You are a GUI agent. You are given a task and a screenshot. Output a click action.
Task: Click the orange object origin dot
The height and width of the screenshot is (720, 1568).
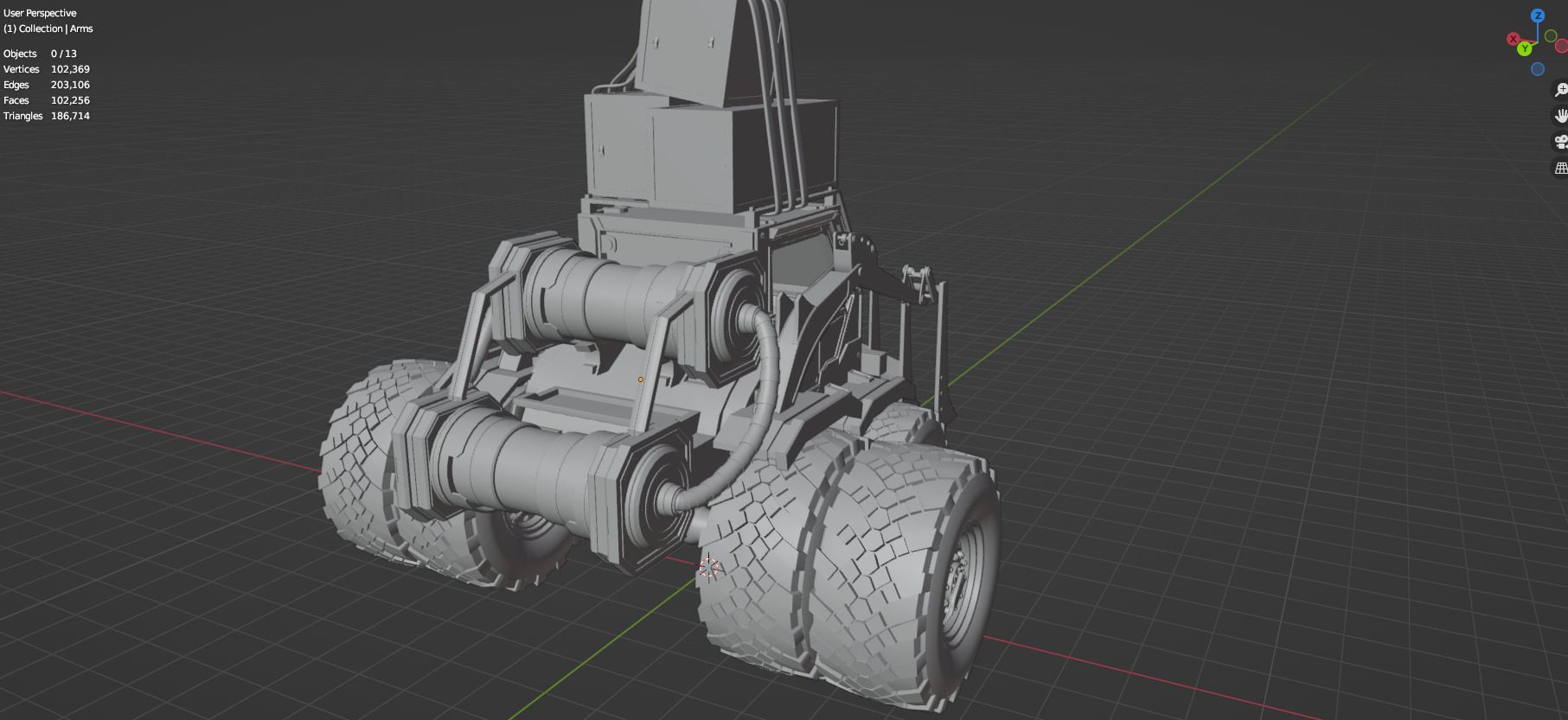[641, 379]
